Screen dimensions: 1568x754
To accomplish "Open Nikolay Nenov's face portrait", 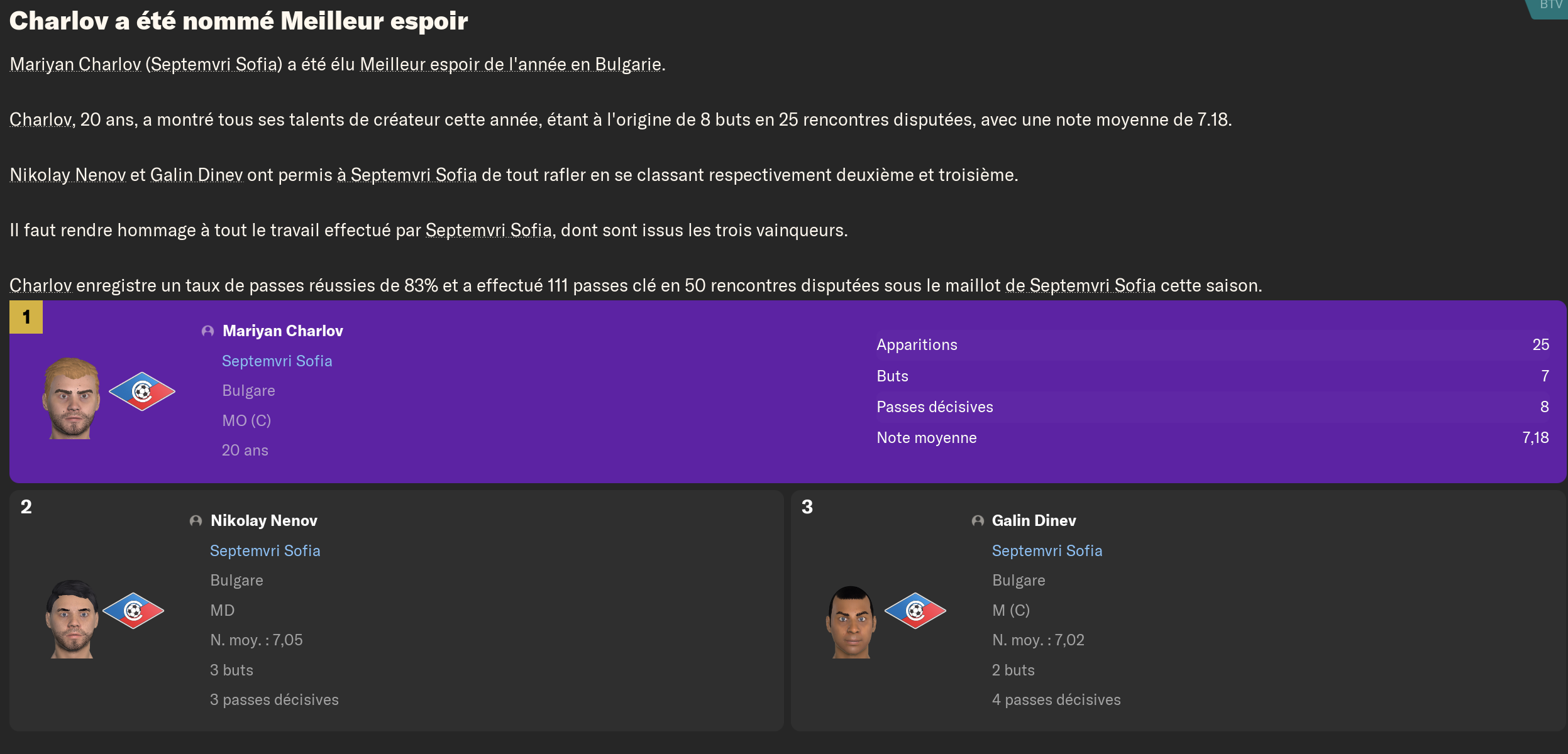I will 72,619.
